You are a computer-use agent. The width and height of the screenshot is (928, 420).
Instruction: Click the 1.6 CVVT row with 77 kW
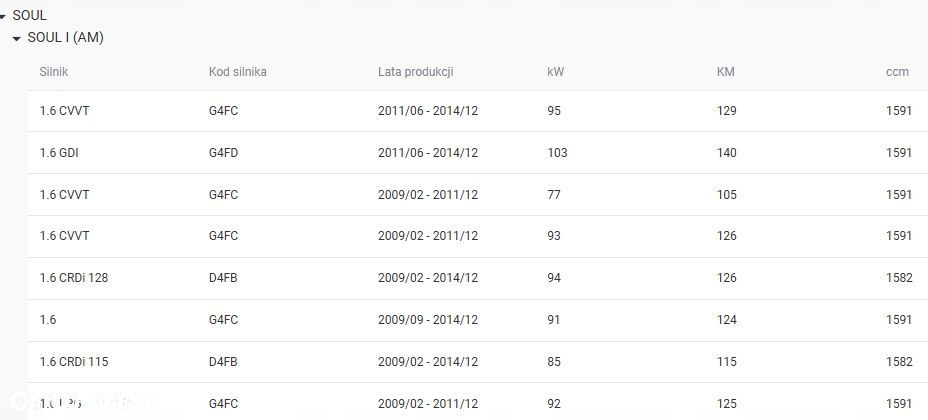point(64,195)
